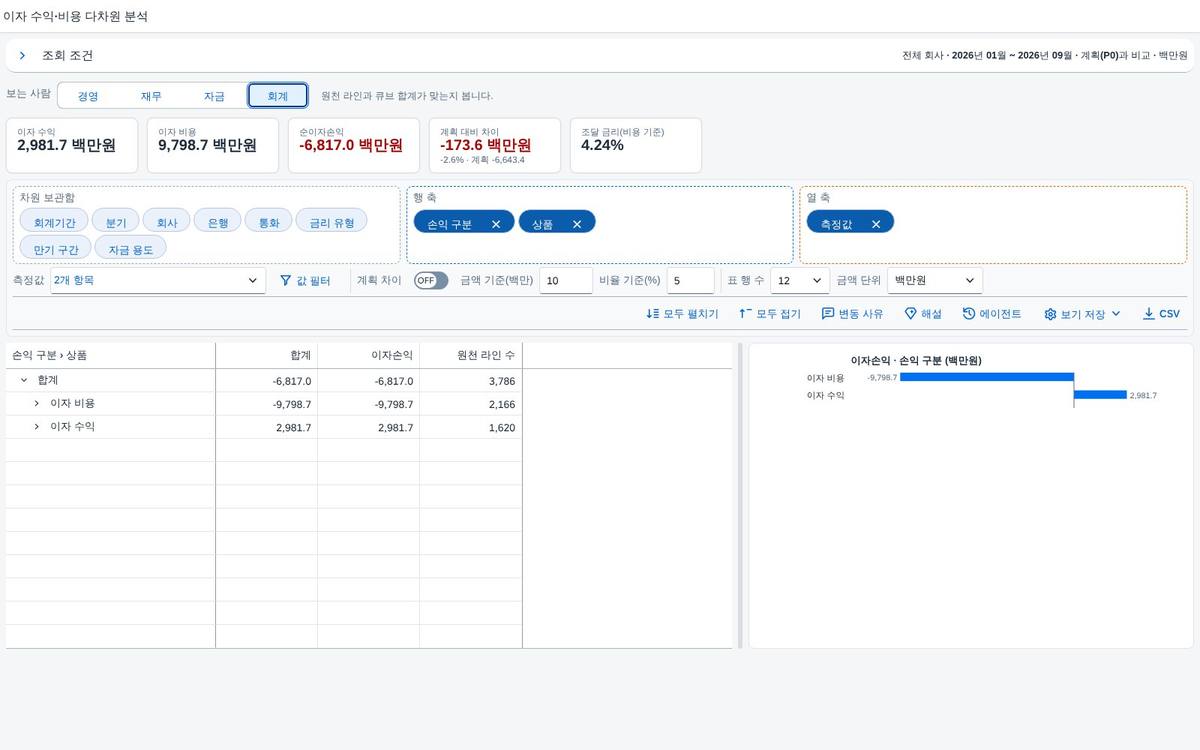1200x750 pixels.
Task: Expand the 이자 비용 tree row
Action: 36,404
